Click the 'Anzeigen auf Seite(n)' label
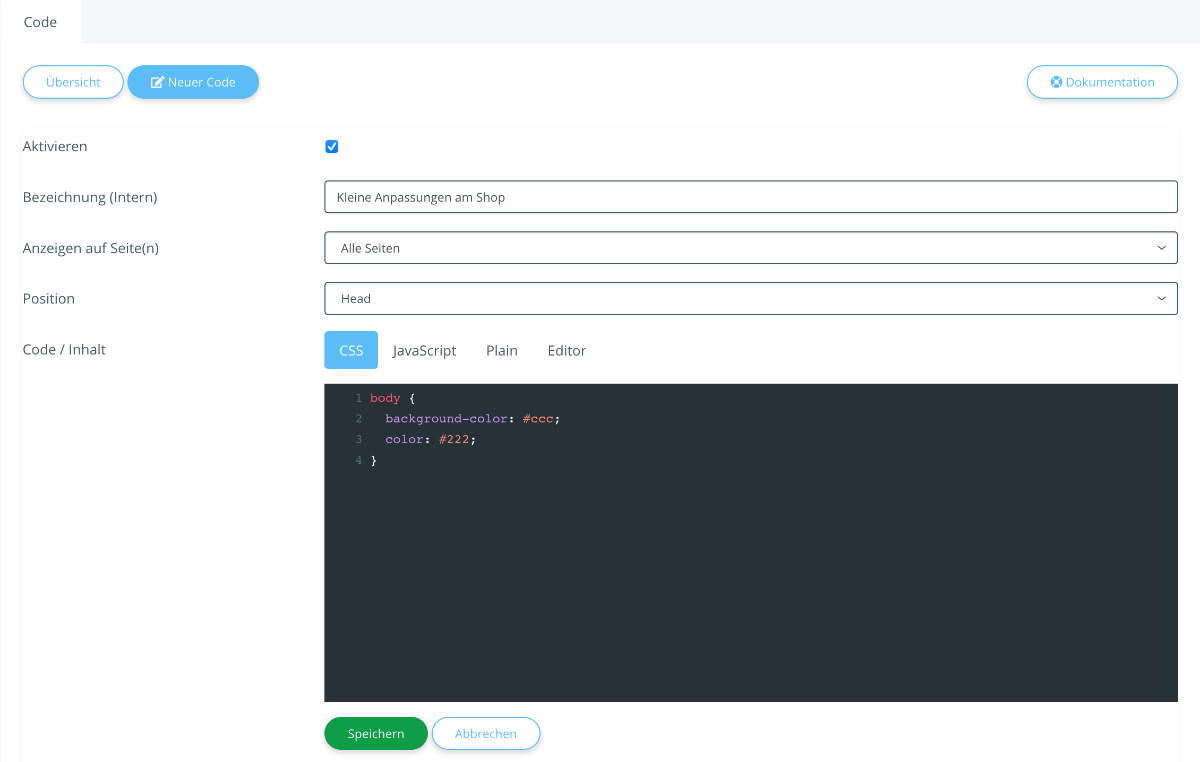This screenshot has width=1200, height=762. coord(91,248)
